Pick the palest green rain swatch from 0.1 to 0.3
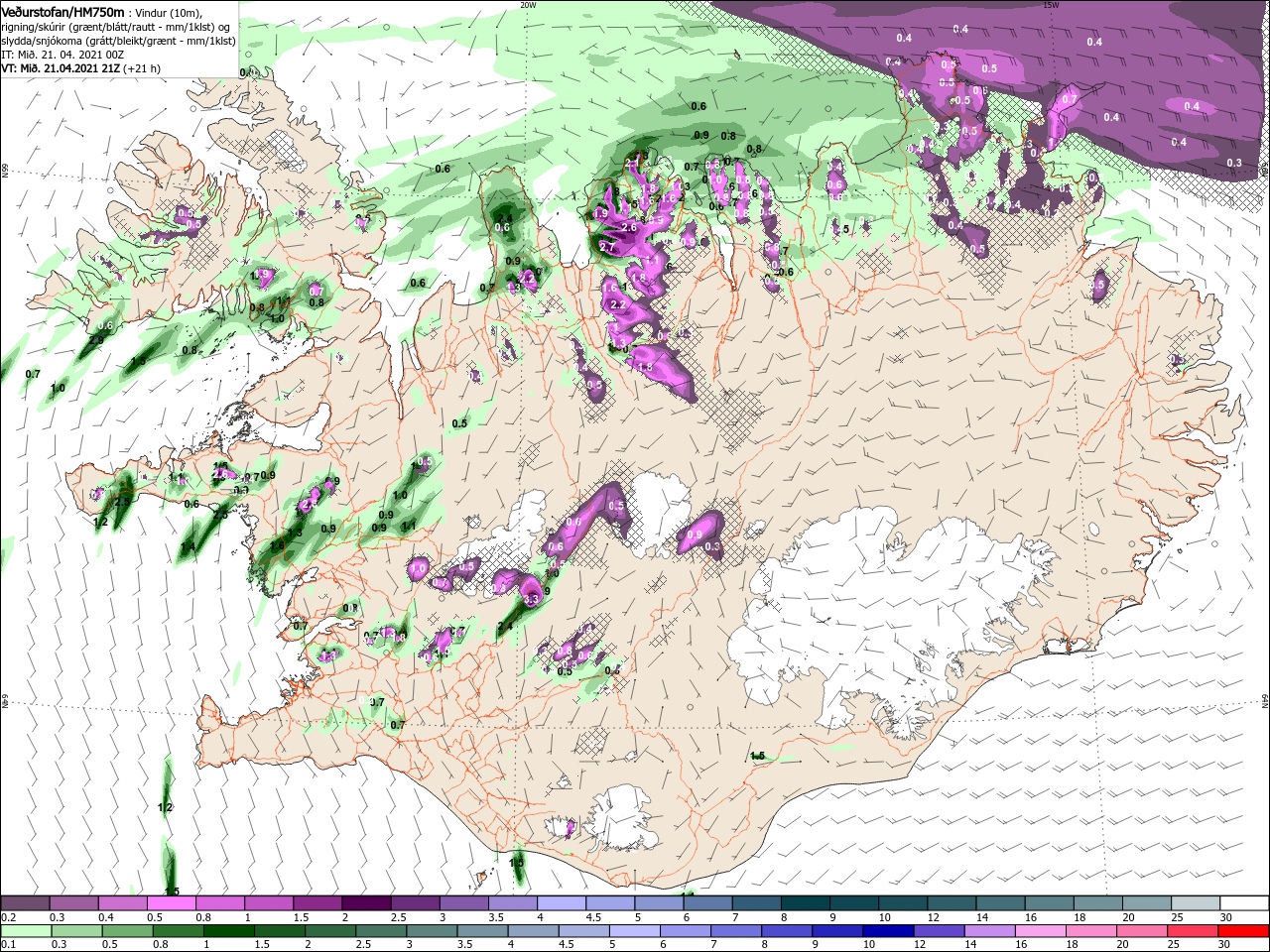 pos(27,931)
